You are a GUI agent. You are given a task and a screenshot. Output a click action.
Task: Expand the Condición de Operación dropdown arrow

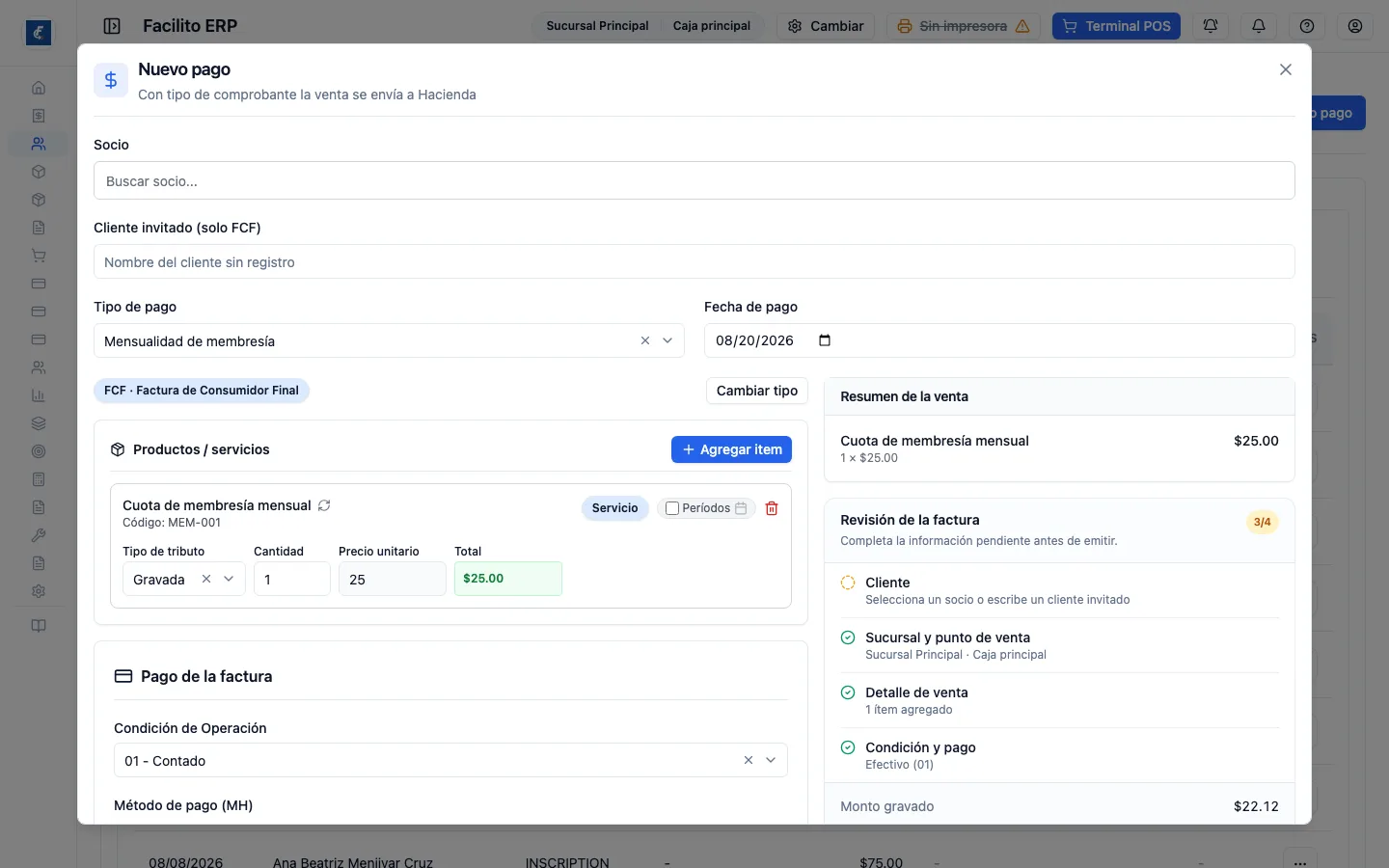[x=771, y=760]
